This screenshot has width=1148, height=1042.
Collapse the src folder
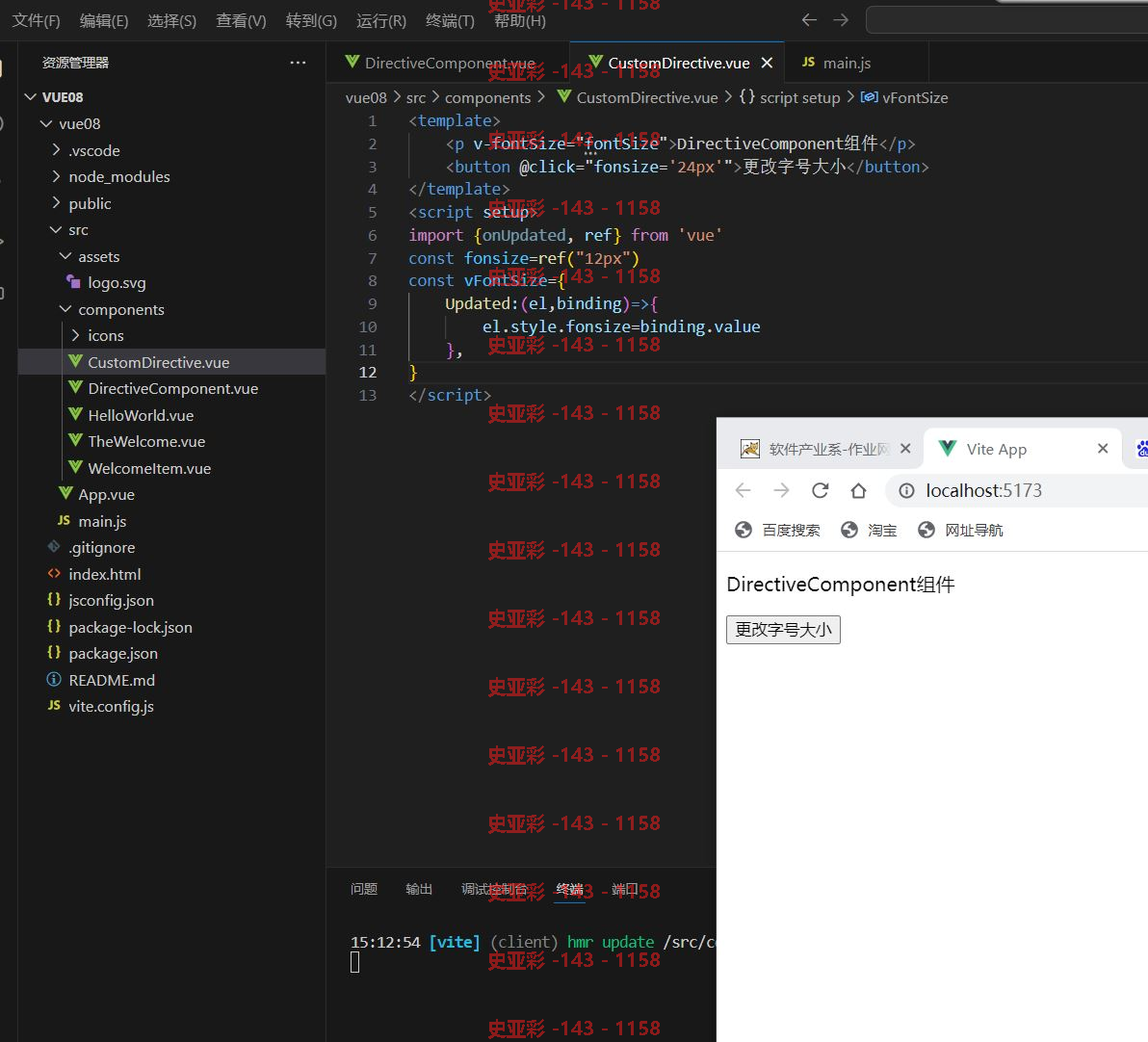click(x=56, y=229)
